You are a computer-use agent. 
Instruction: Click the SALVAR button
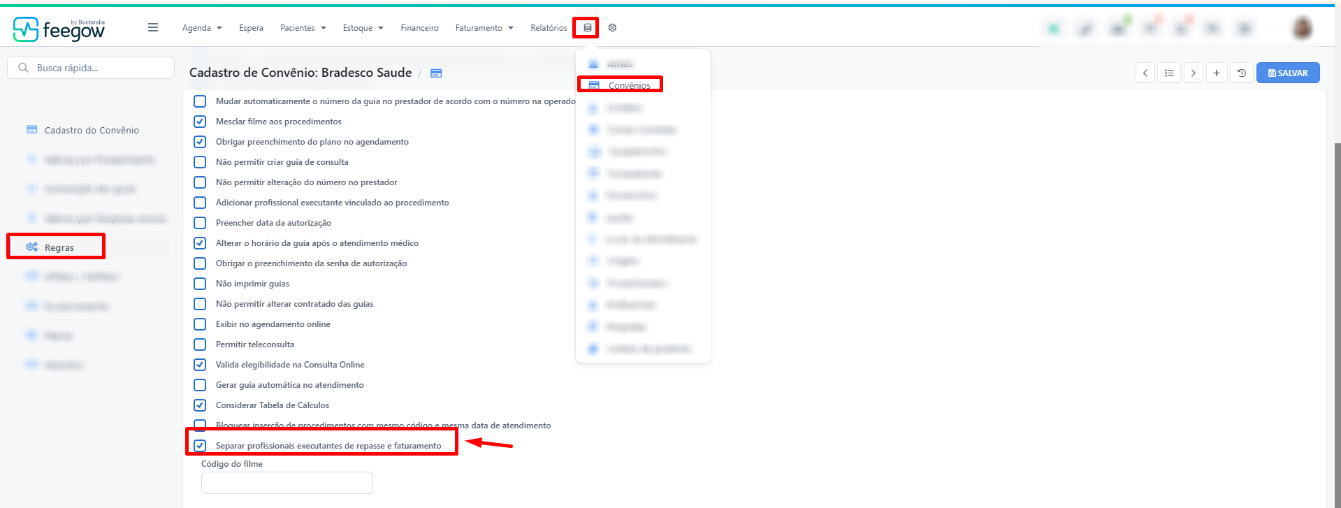pos(1288,73)
